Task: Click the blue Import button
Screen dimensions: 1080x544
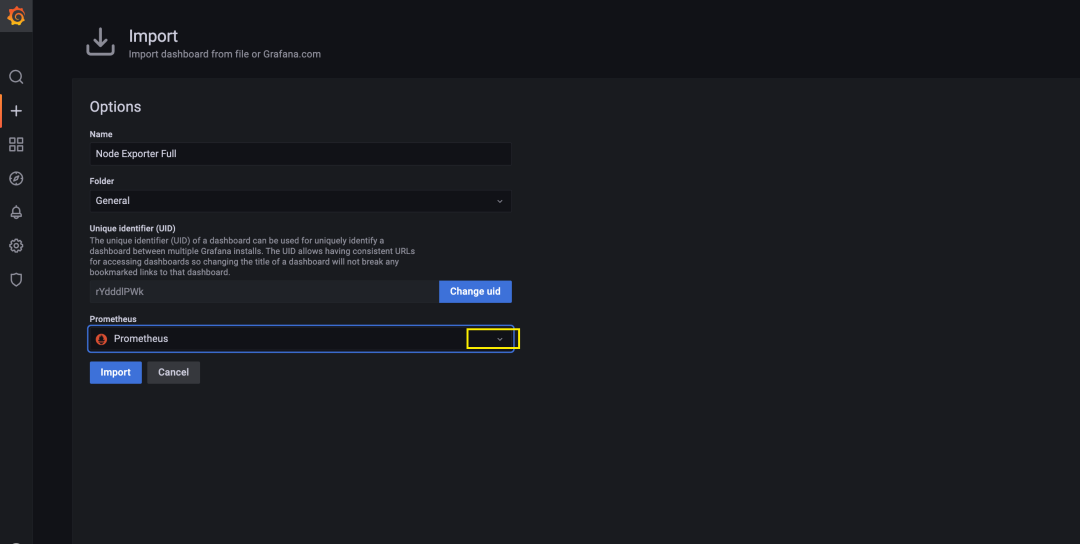Action: (x=116, y=373)
